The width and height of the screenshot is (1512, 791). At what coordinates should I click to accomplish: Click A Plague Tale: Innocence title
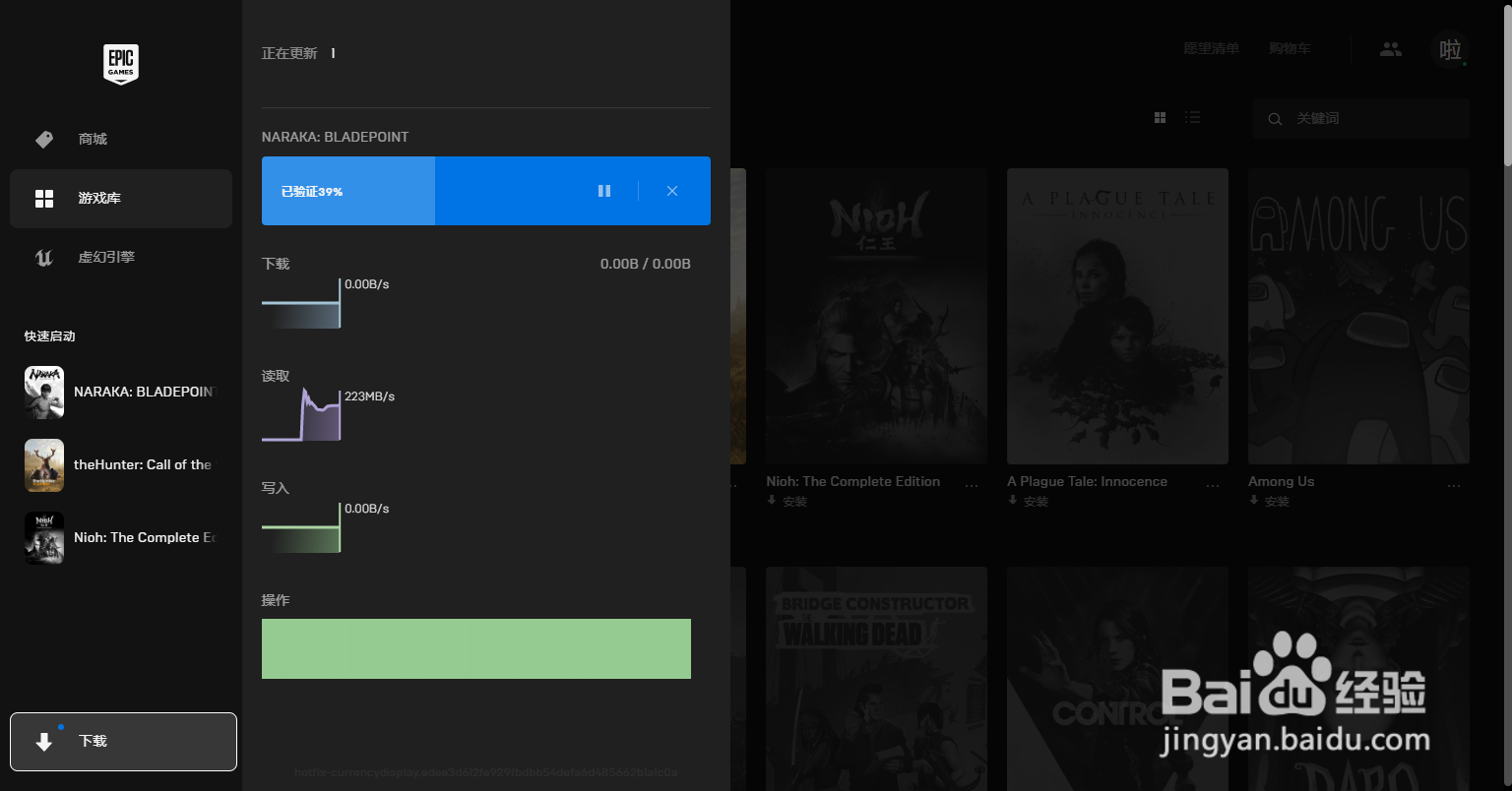[x=1088, y=481]
